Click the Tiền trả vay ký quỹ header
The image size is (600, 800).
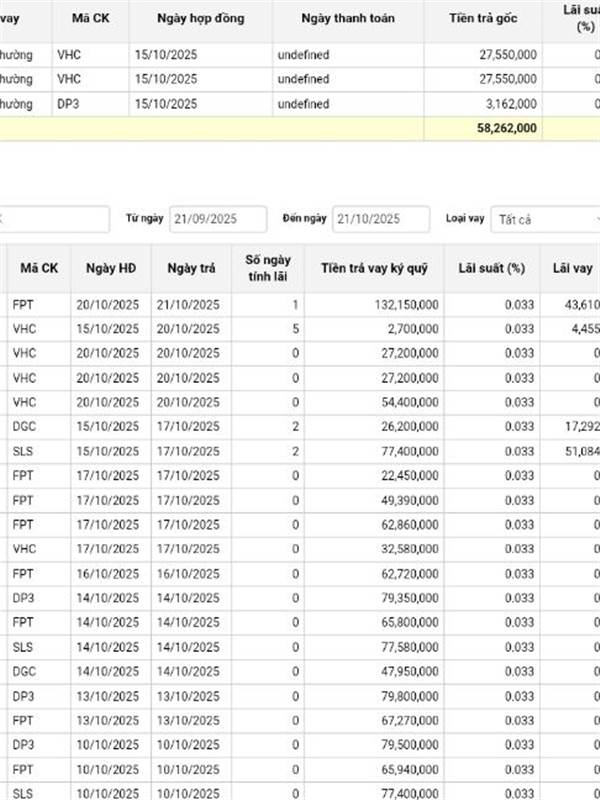pos(374,268)
